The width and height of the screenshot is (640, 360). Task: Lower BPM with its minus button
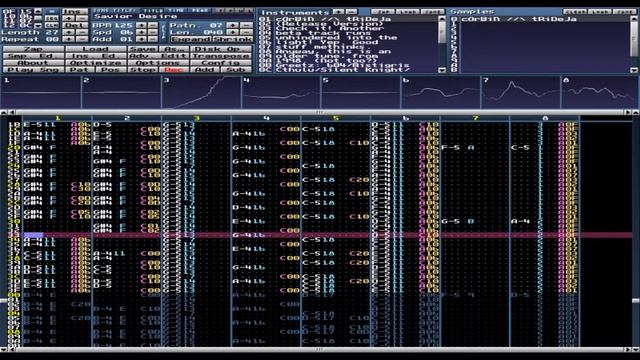click(x=153, y=25)
